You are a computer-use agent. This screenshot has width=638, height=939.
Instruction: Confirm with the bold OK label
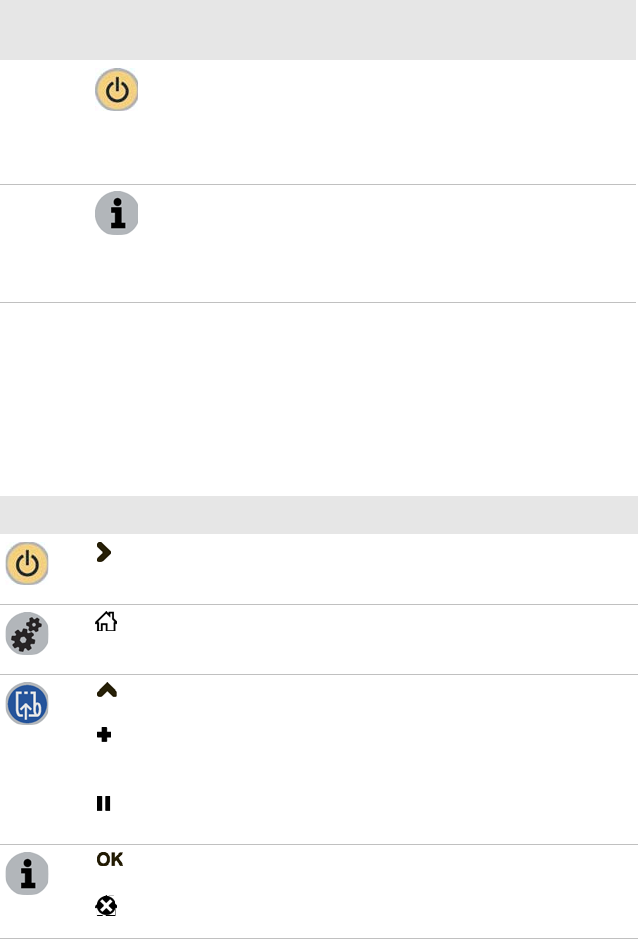(110, 860)
